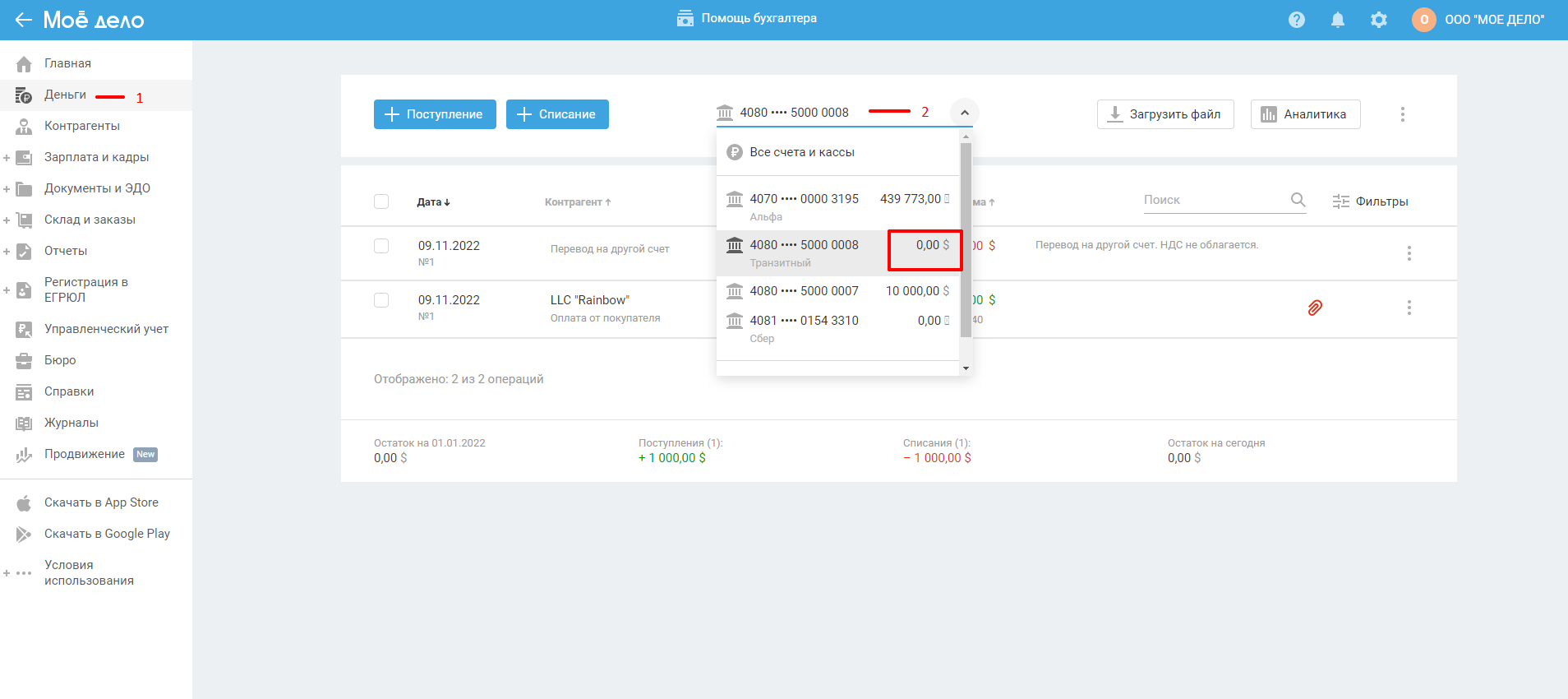Choose account 4080 5000 0007
Viewport: 1568px width, 699px height.
click(837, 291)
